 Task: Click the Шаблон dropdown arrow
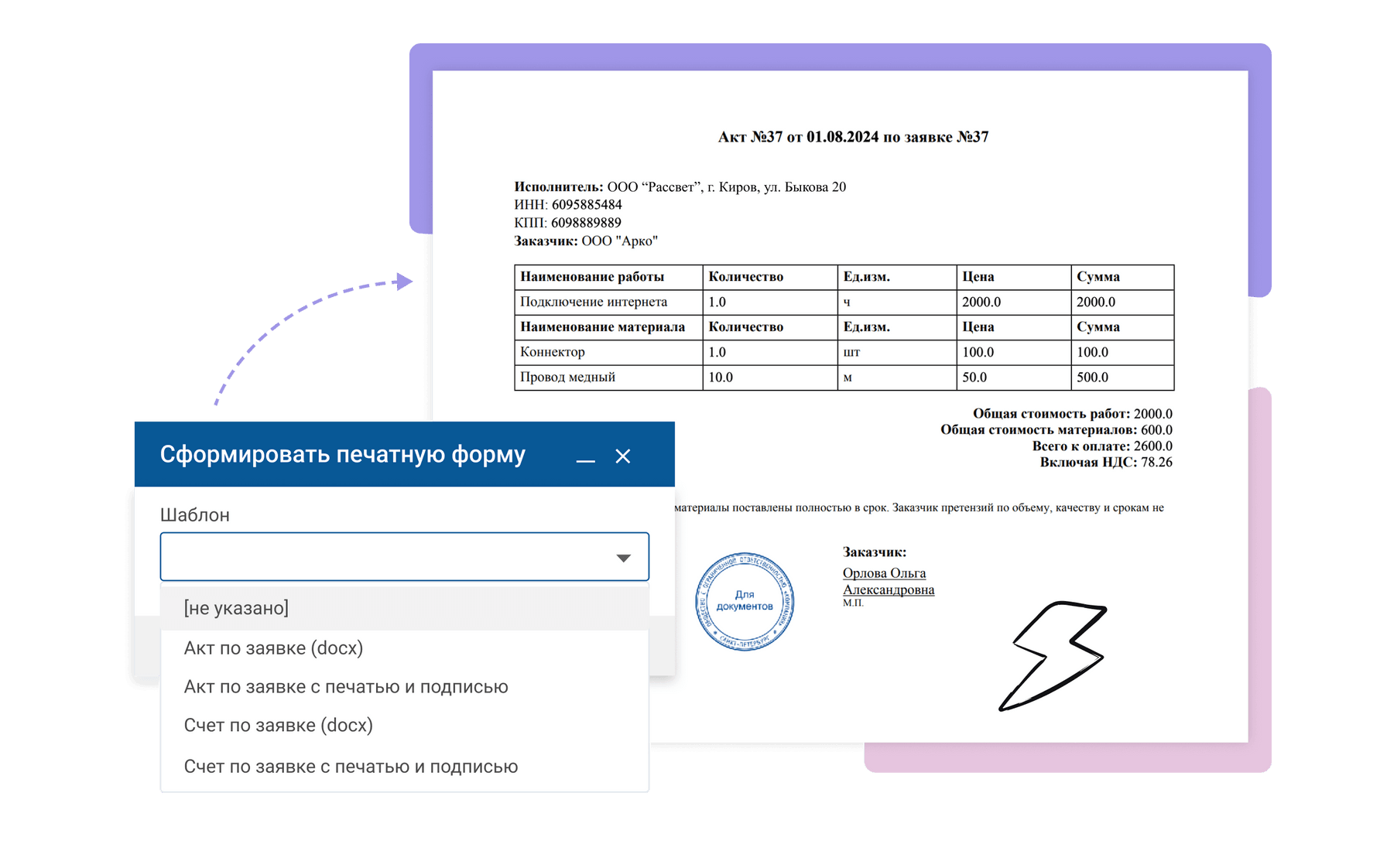coord(623,558)
